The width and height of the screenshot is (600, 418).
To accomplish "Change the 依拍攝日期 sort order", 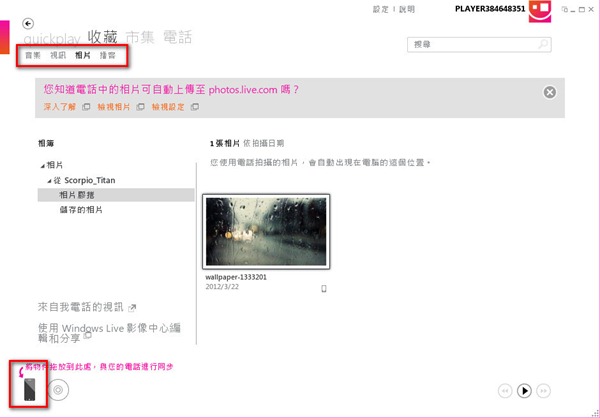I will tap(264, 144).
